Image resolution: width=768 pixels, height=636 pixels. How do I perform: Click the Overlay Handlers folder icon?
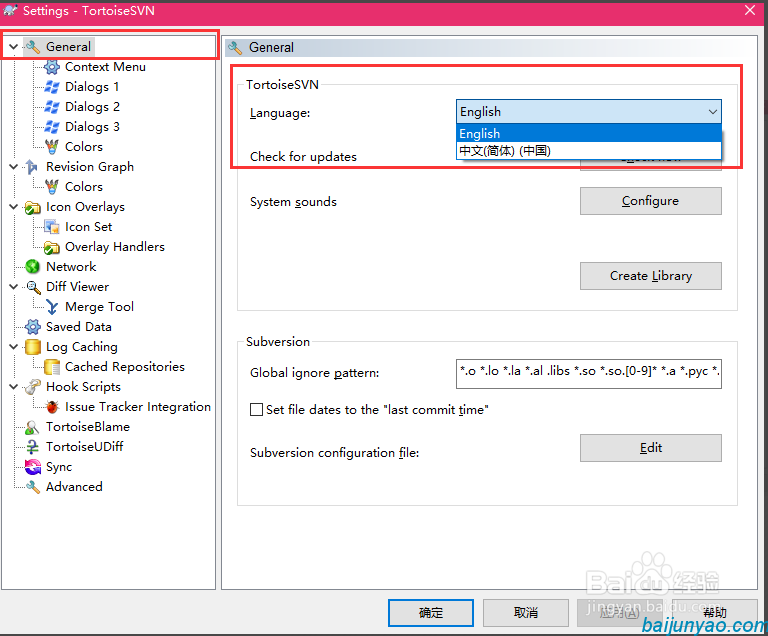(x=52, y=247)
